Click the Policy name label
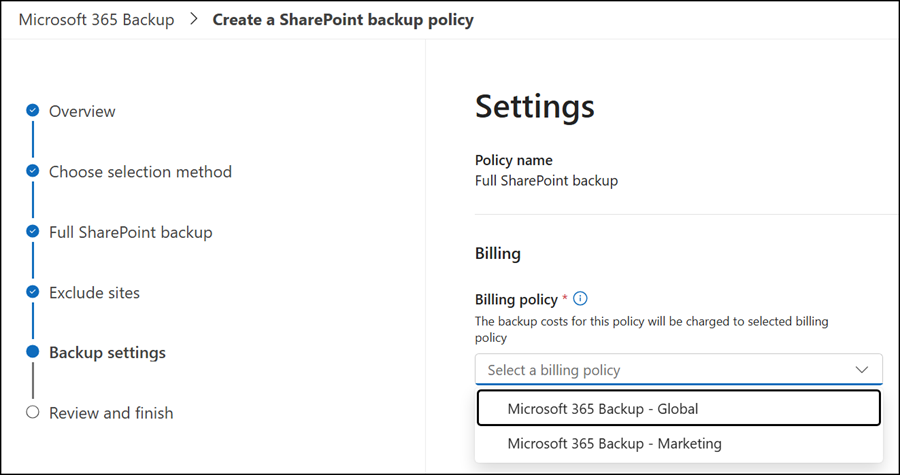This screenshot has width=900, height=476. coord(514,160)
